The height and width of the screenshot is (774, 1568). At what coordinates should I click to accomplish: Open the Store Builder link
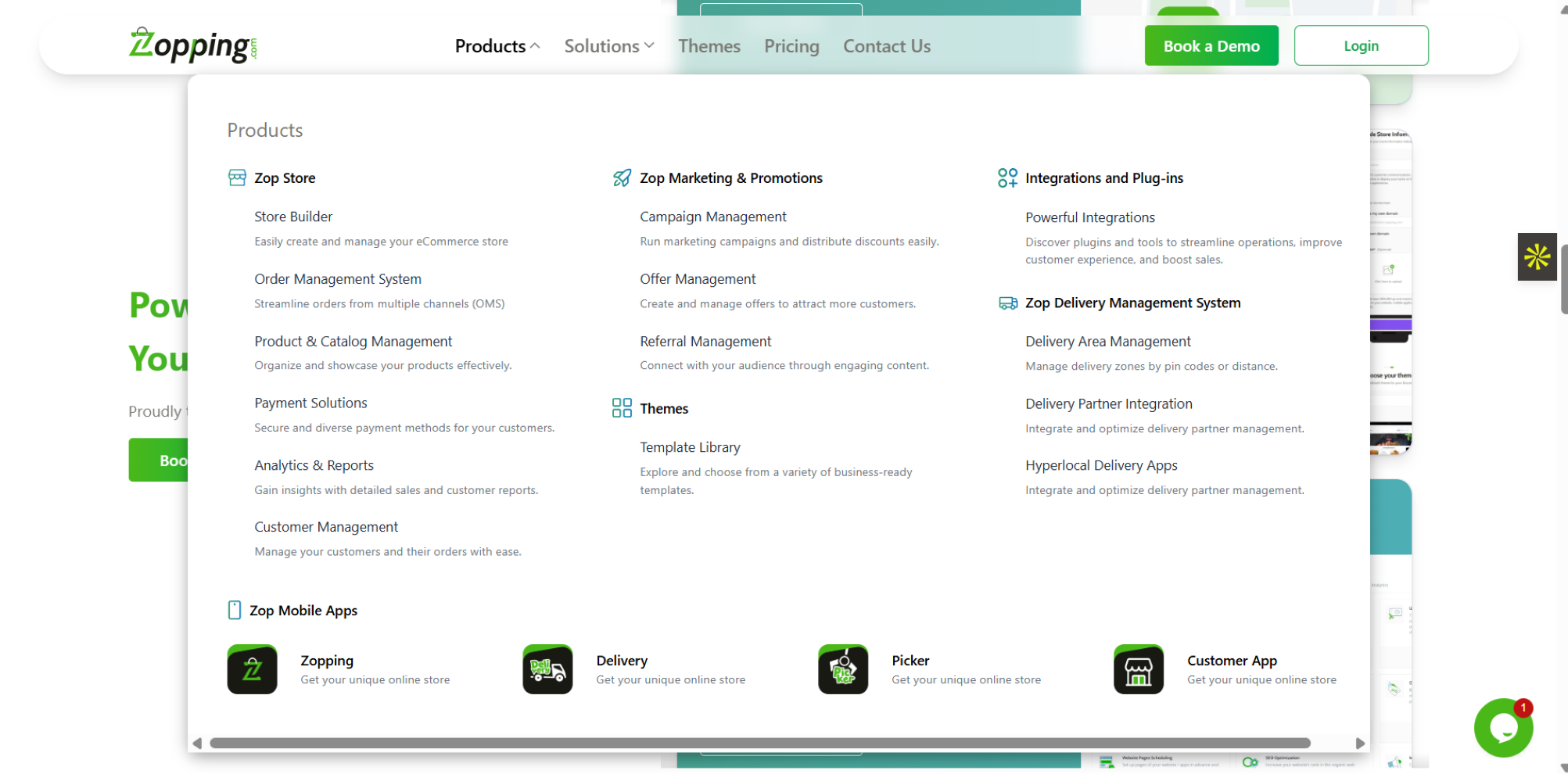293,217
